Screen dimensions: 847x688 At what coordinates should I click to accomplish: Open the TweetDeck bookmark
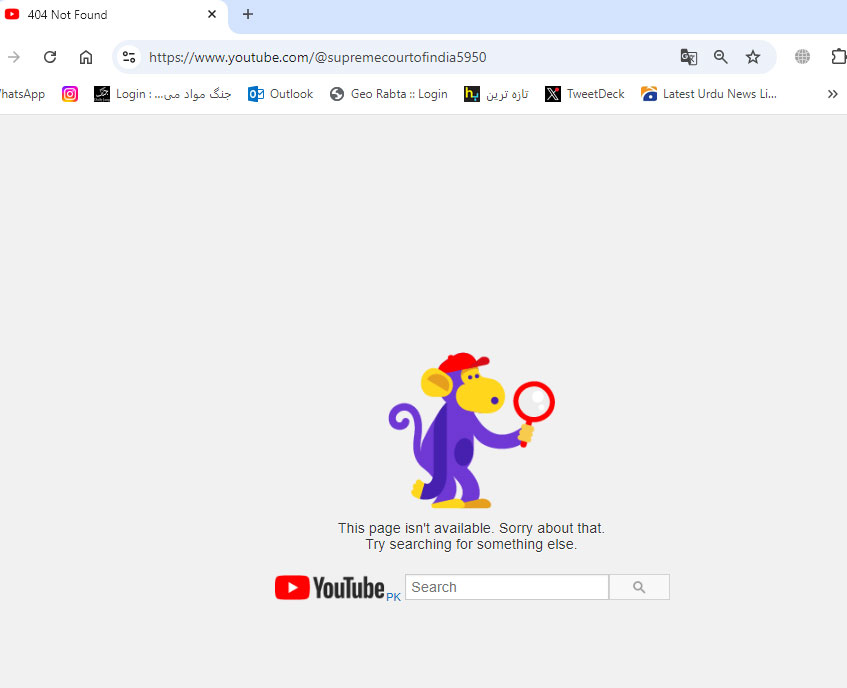[x=584, y=95]
